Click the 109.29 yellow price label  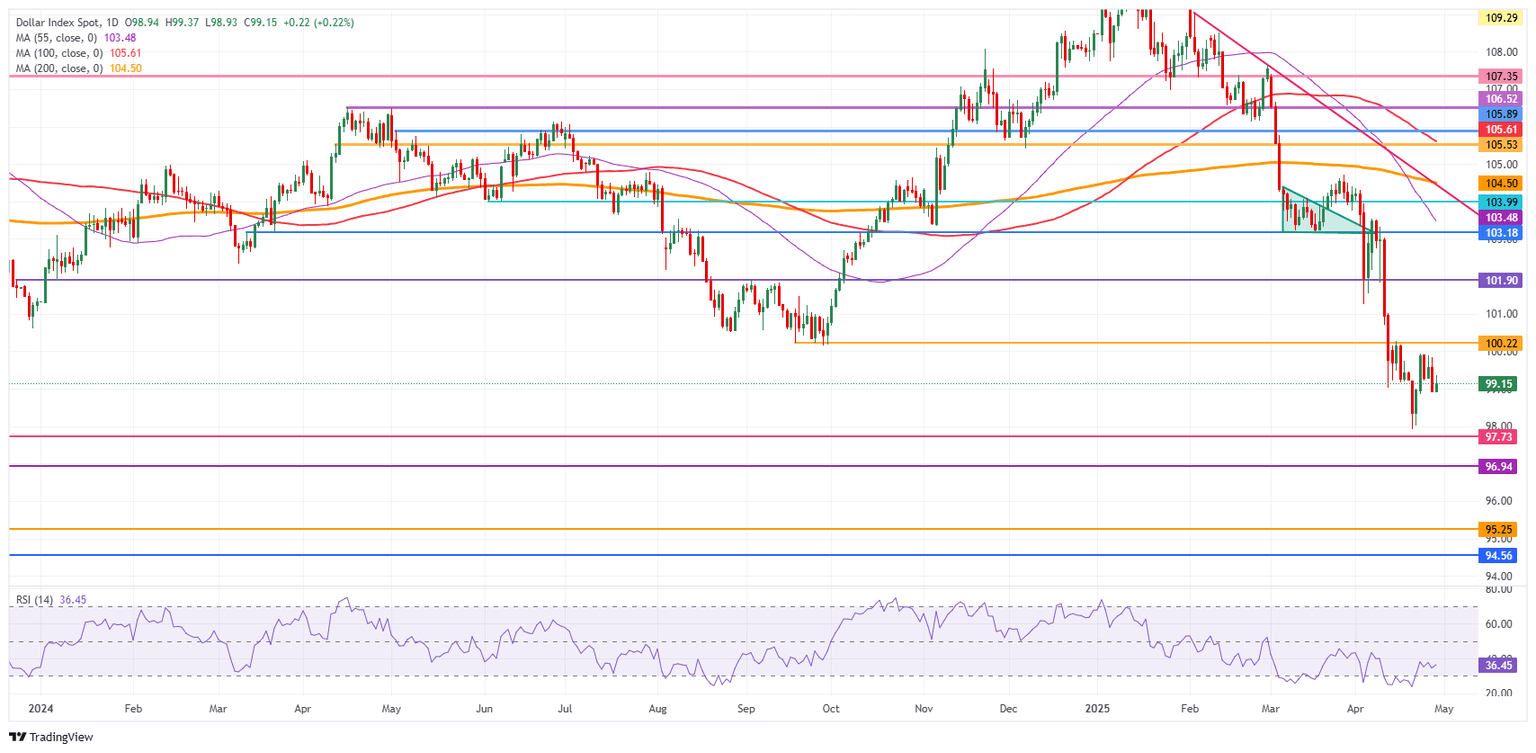click(1497, 18)
